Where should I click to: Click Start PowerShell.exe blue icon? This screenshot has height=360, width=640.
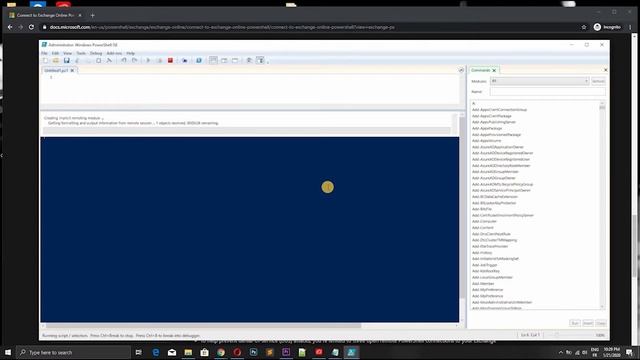click(x=199, y=60)
